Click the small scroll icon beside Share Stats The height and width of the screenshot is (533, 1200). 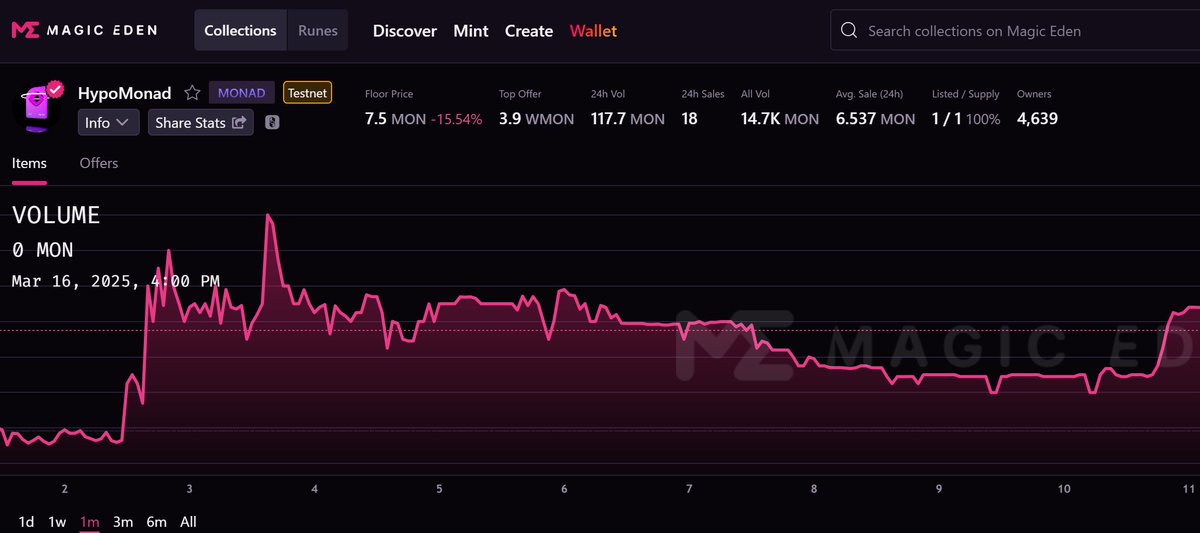coord(272,123)
